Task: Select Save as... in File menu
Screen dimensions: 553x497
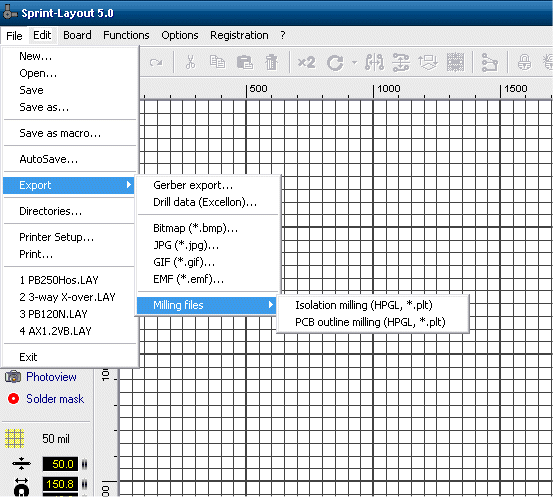Action: [69, 107]
